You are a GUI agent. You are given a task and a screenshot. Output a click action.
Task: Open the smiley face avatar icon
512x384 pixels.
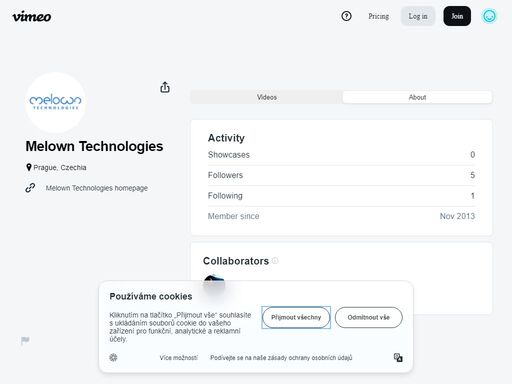coord(489,16)
